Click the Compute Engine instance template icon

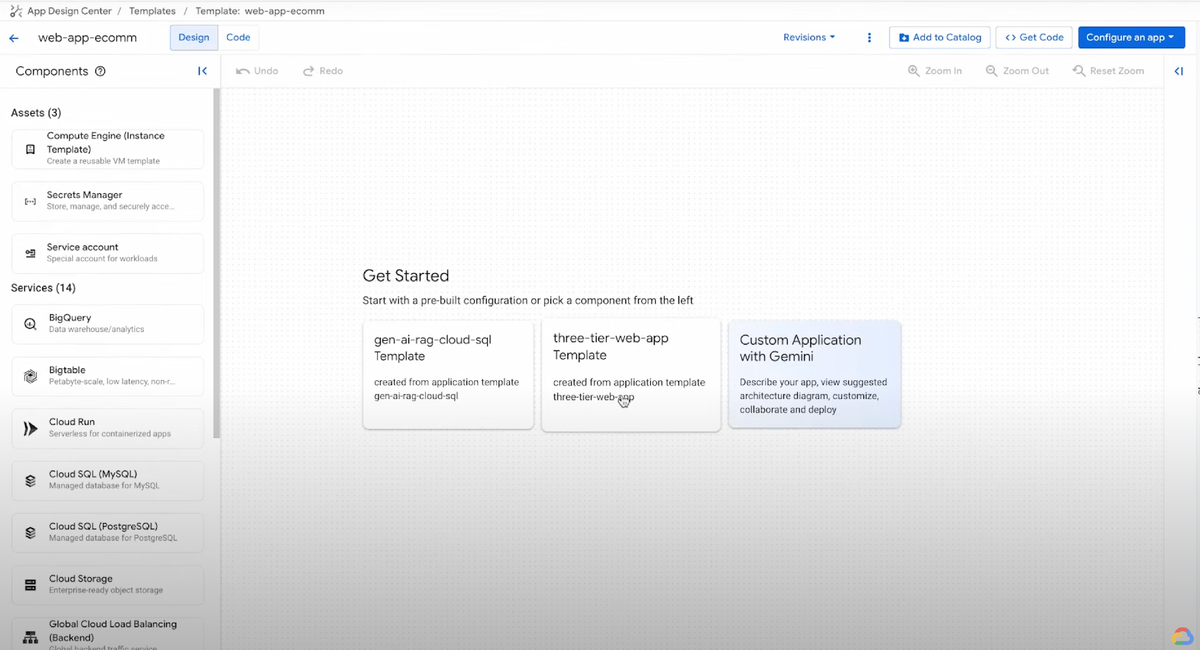pos(30,149)
